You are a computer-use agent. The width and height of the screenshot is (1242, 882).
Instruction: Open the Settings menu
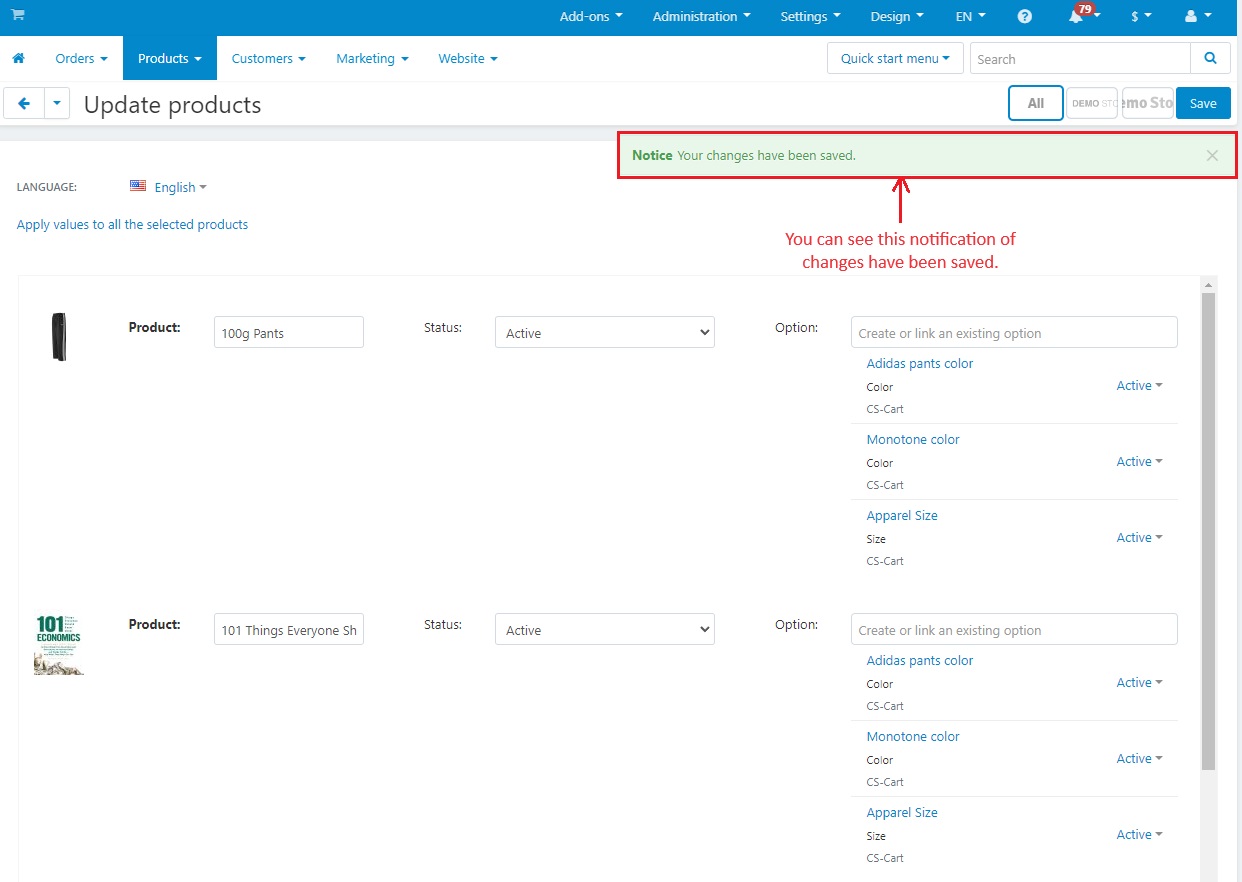[x=810, y=17]
